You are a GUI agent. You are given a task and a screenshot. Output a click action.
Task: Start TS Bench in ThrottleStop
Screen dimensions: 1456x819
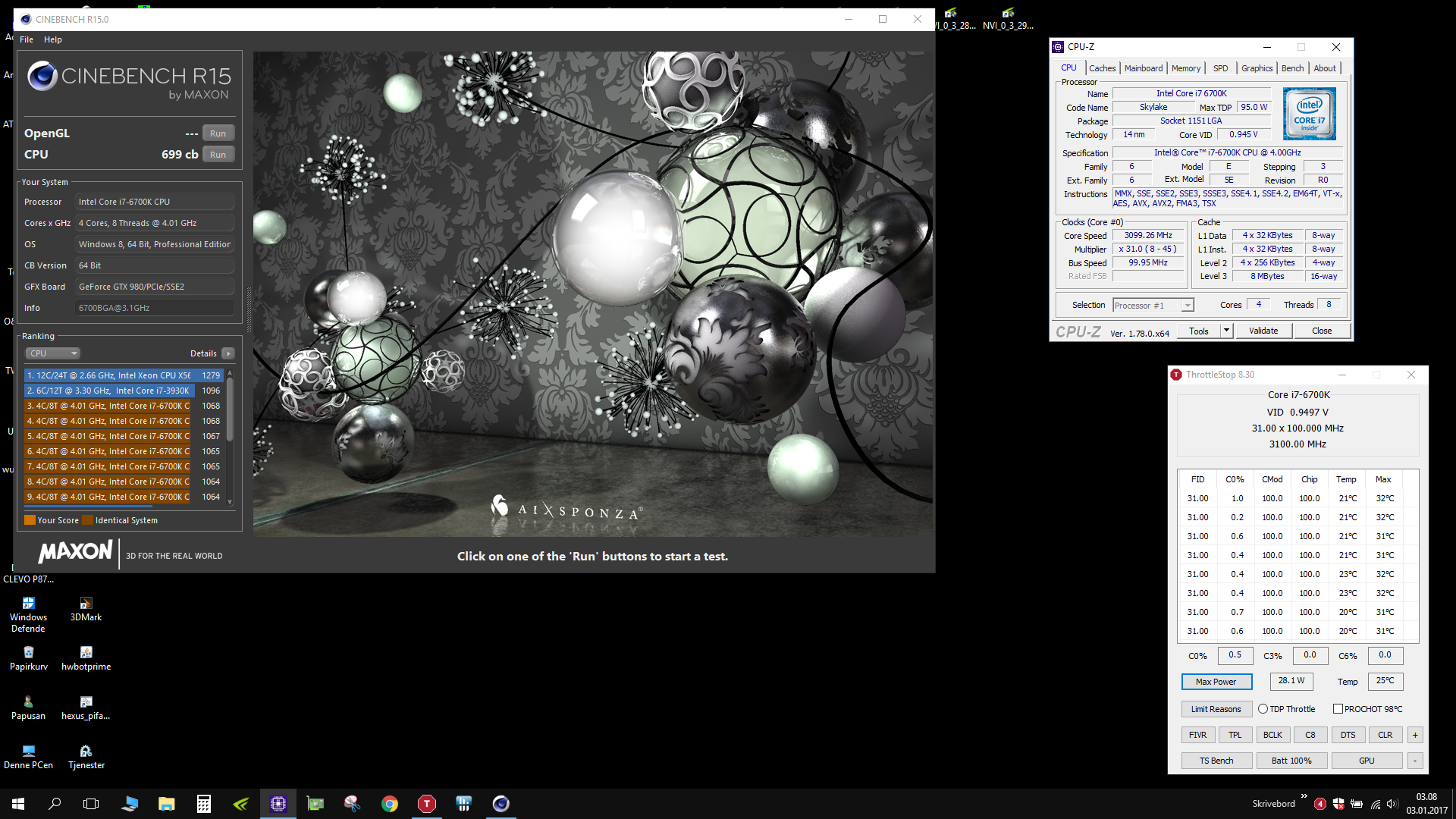point(1216,761)
